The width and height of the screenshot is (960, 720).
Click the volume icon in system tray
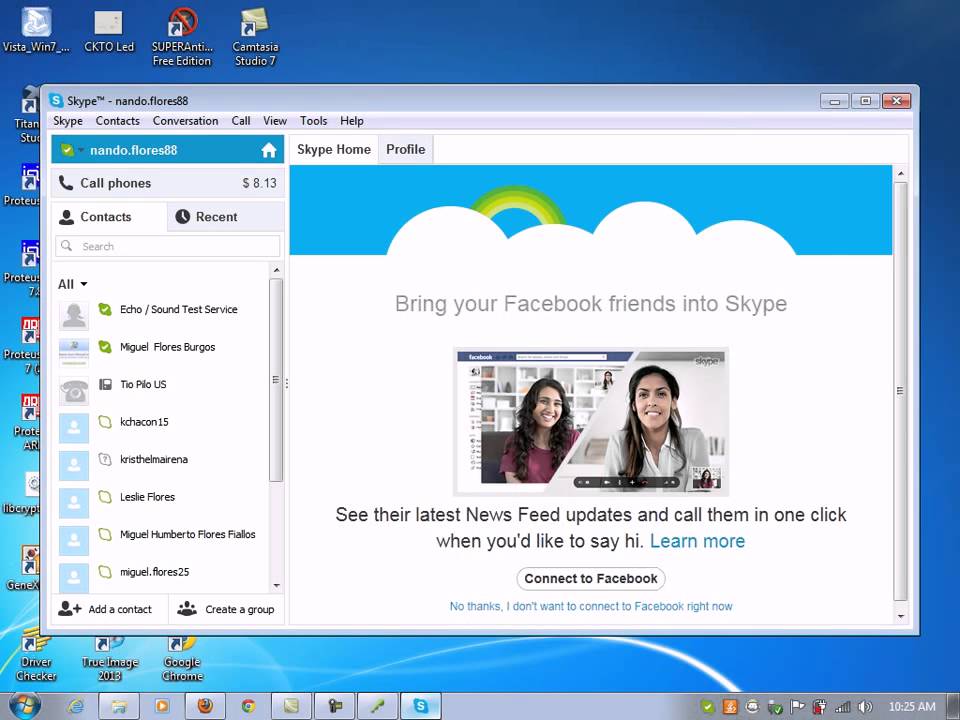(865, 707)
